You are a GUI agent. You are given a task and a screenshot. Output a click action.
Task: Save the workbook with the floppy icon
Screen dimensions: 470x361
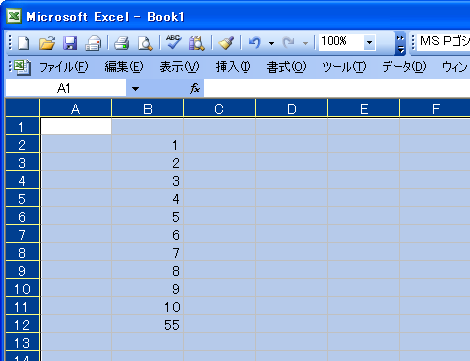pos(70,43)
